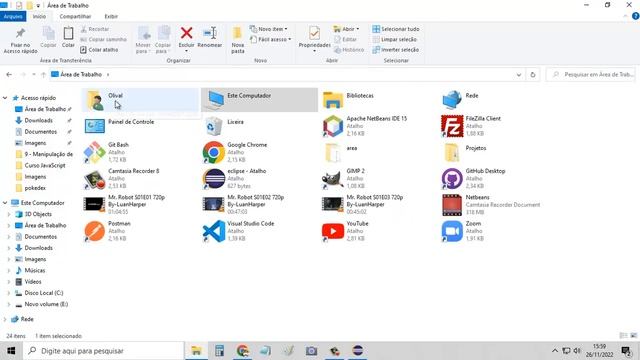
Task: Expand the address bar history dropdown
Action: [x=519, y=75]
